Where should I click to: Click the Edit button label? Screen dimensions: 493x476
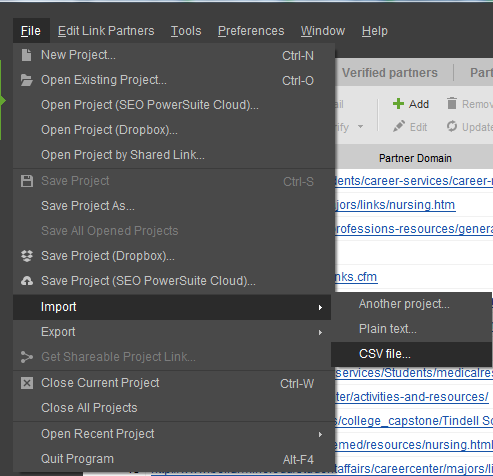pyautogui.click(x=418, y=127)
